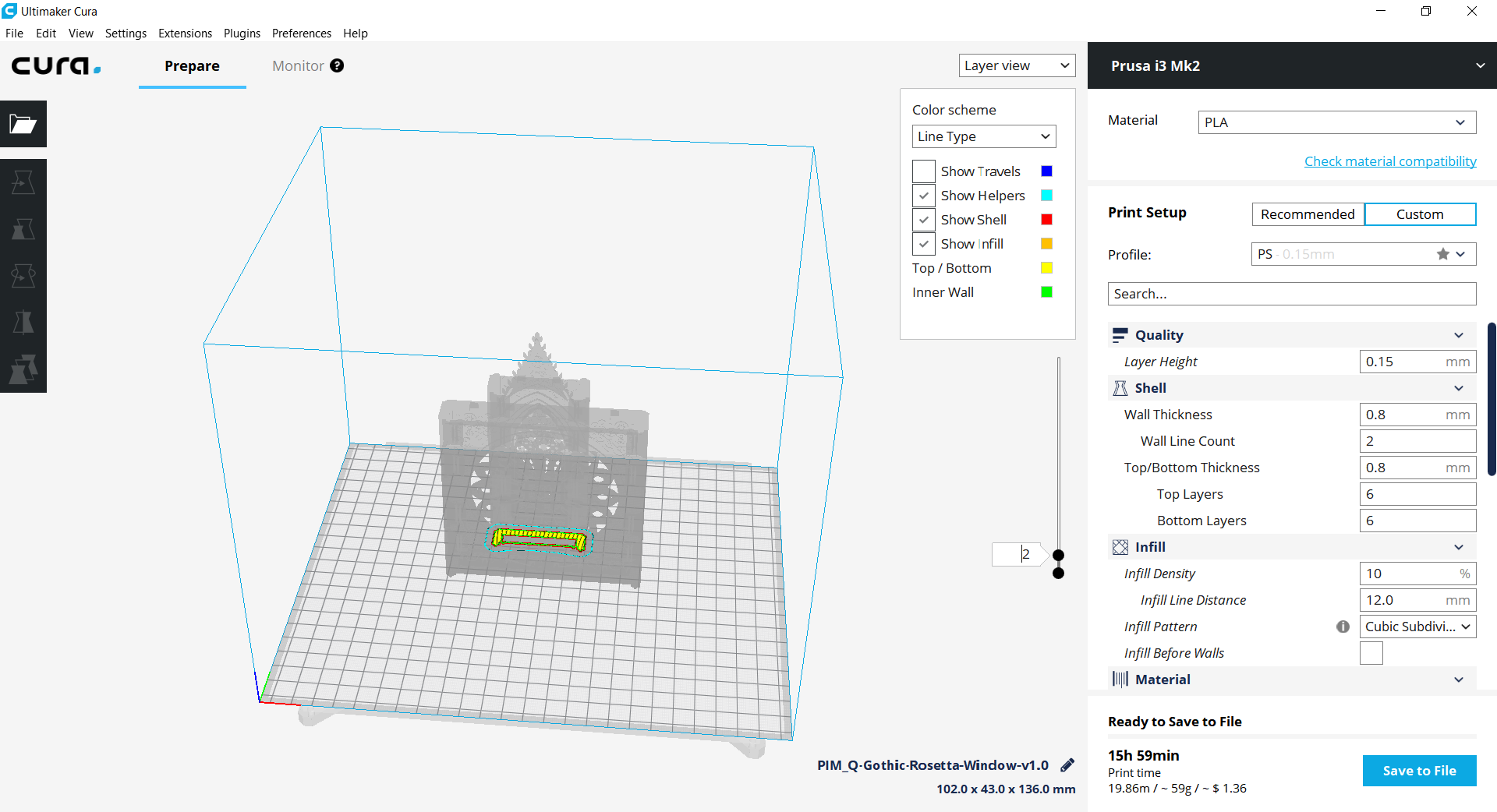Click the Infill section icon
Screen dimensions: 1497x812
1120,546
